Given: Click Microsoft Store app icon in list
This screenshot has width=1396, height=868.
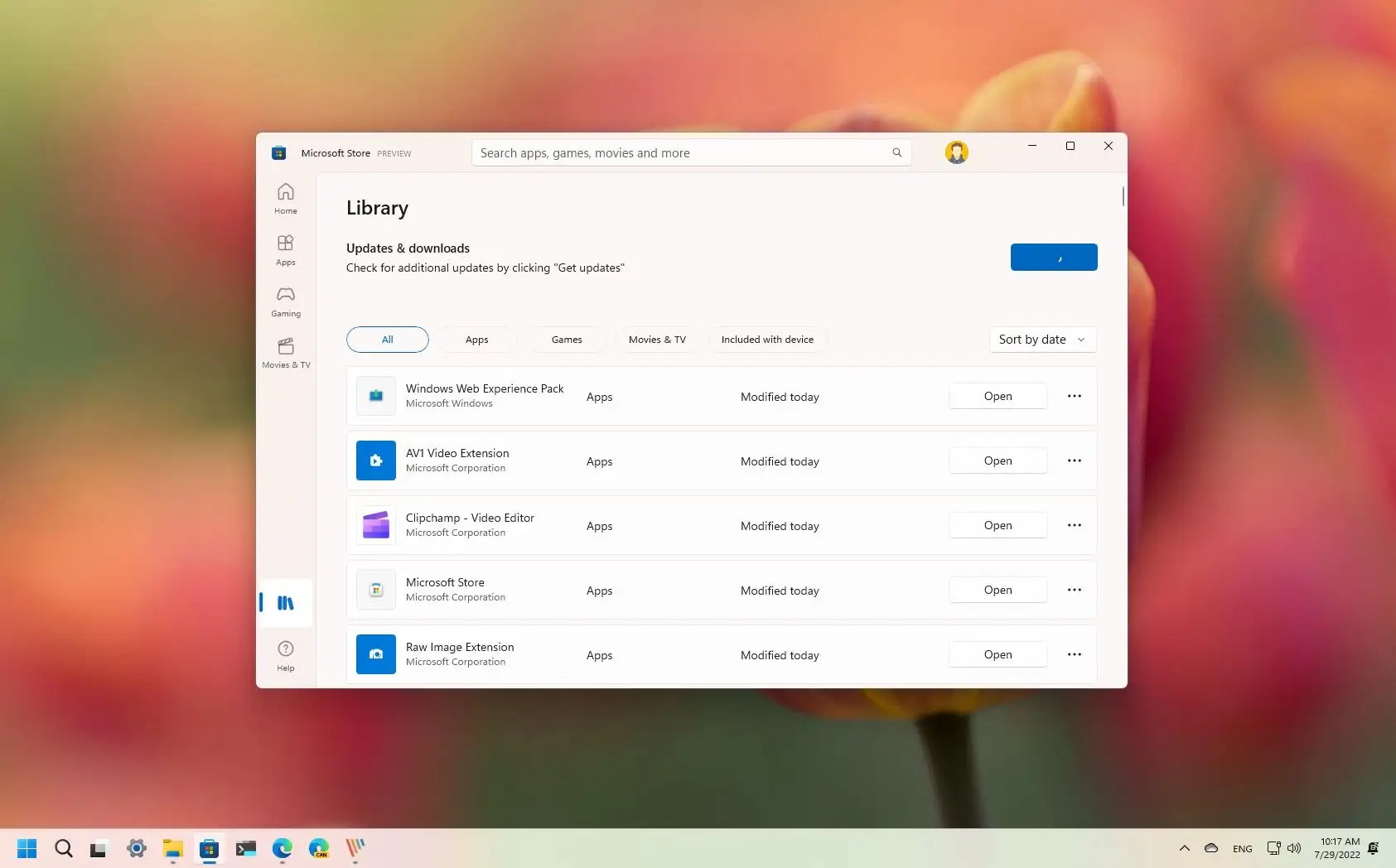Looking at the screenshot, I should [376, 590].
